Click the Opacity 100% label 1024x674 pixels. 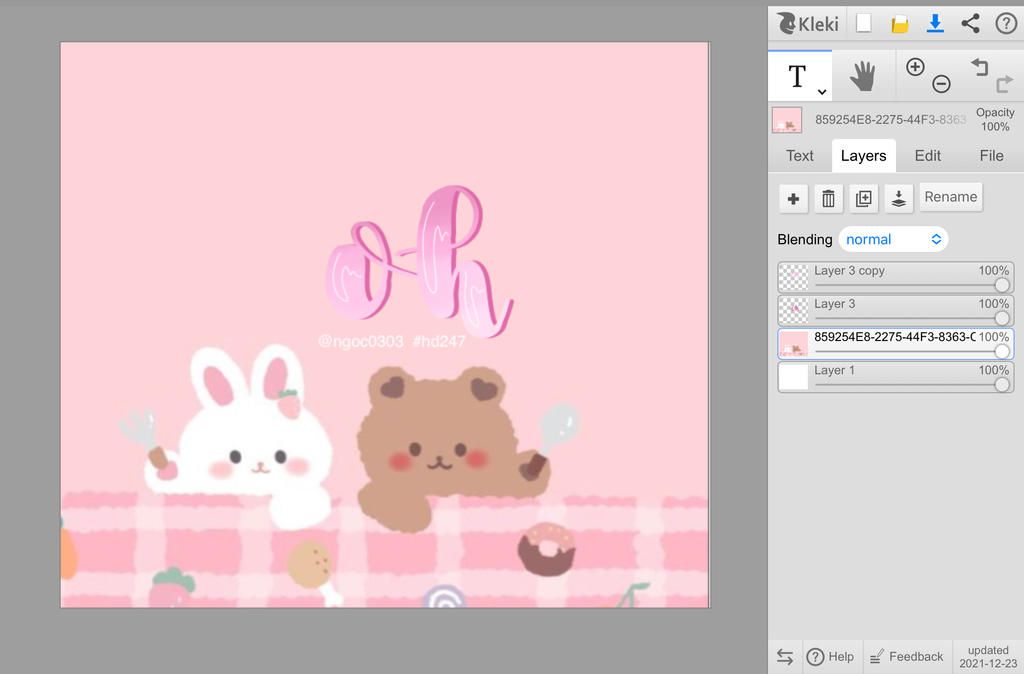[995, 120]
